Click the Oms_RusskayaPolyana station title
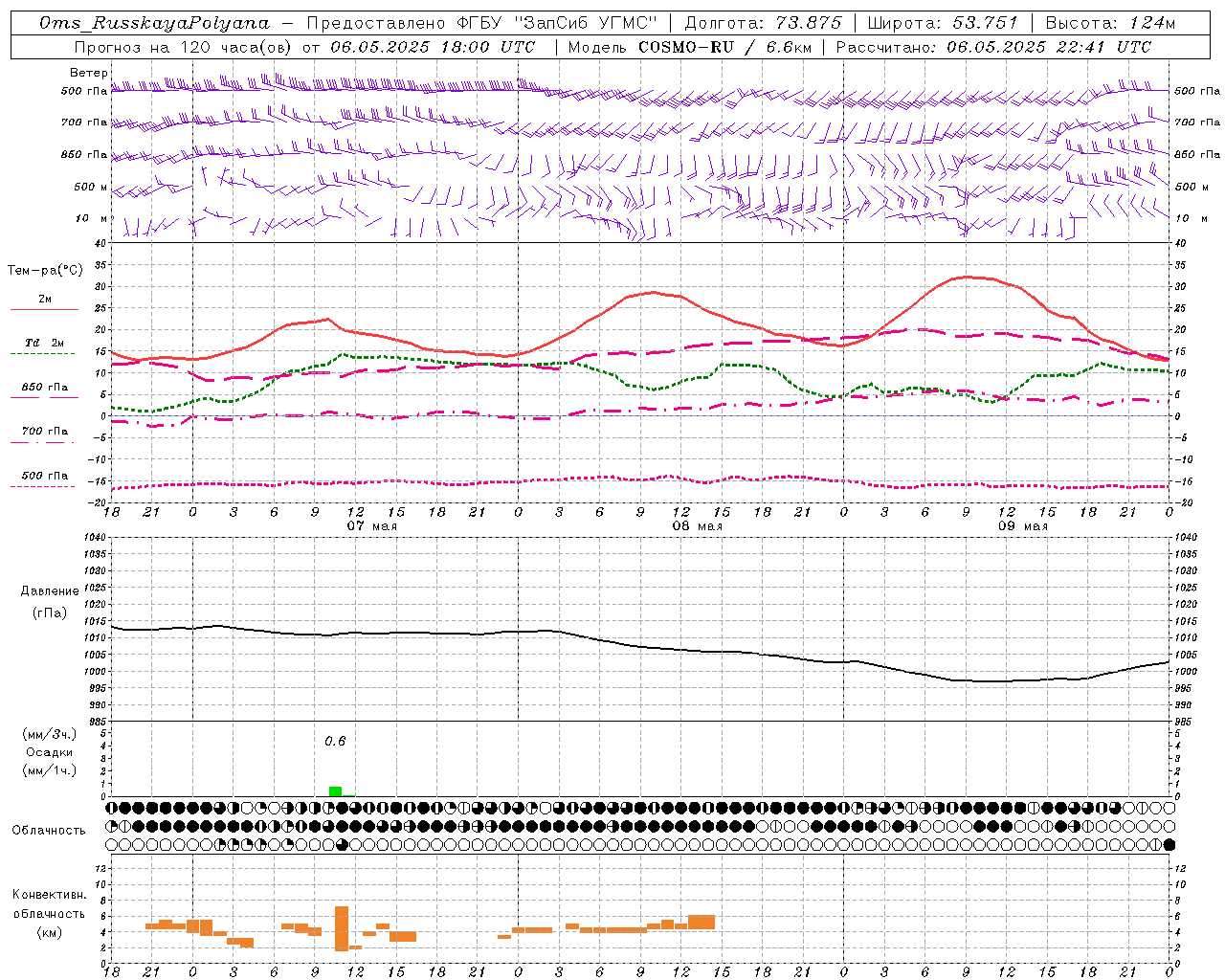 (x=155, y=23)
